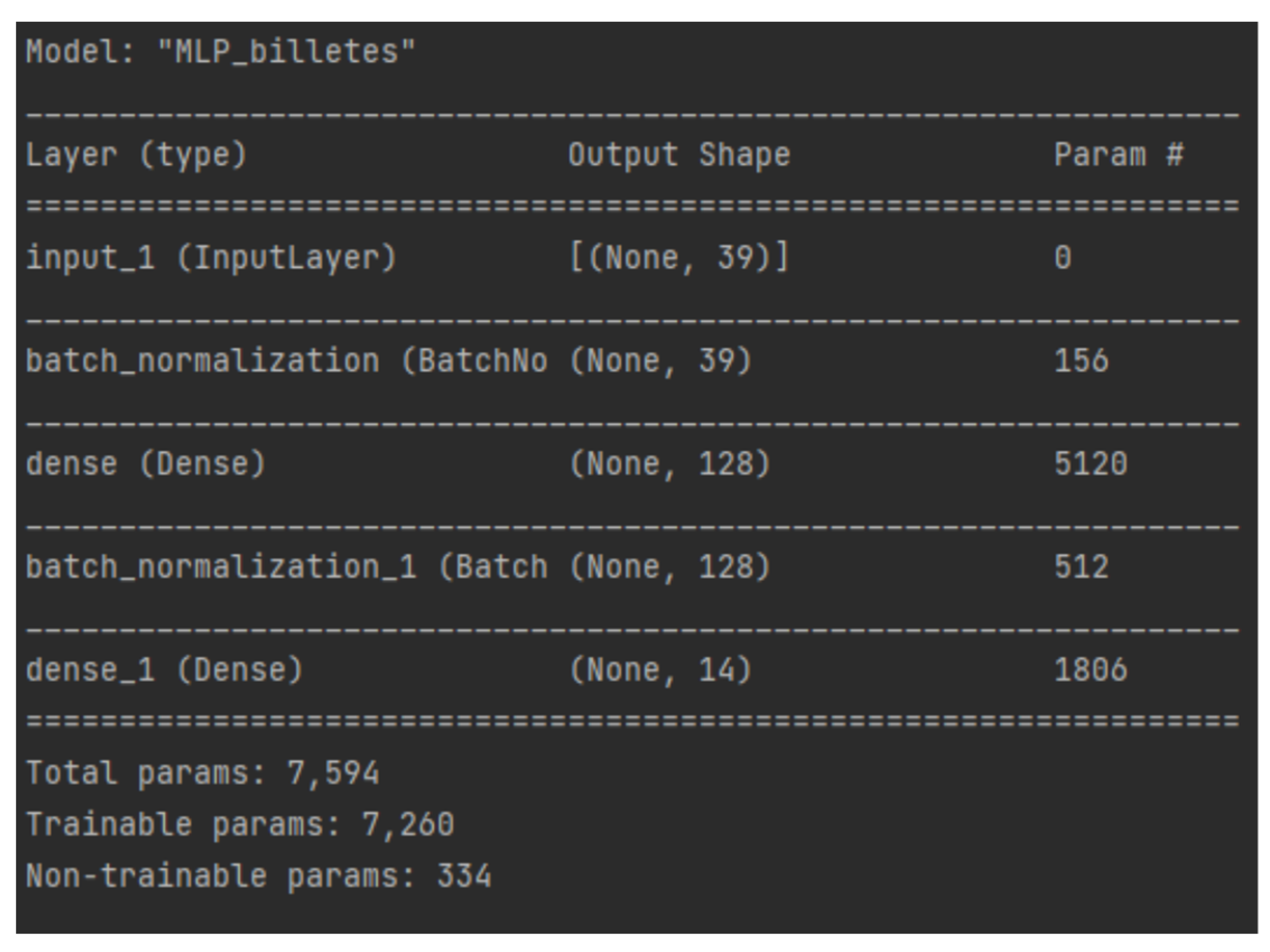Click the "Layer (type)" column header

click(x=136, y=155)
